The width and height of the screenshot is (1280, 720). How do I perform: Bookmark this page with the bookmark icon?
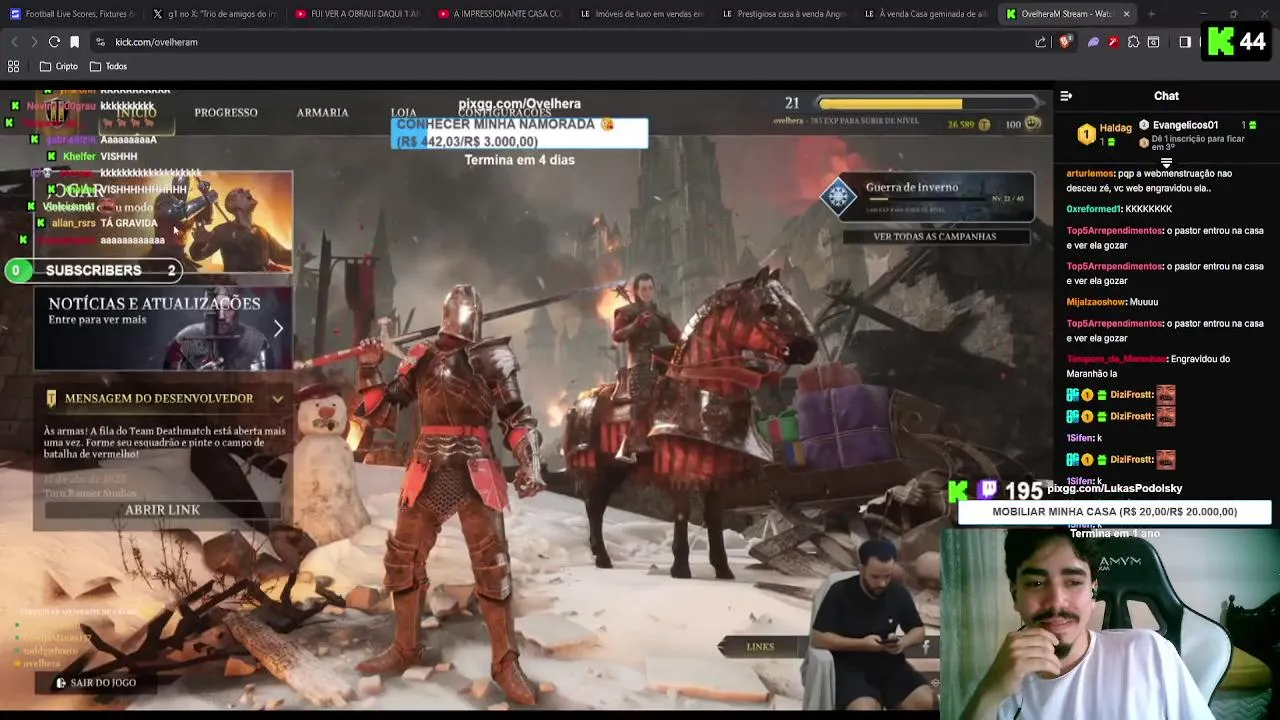(x=74, y=42)
